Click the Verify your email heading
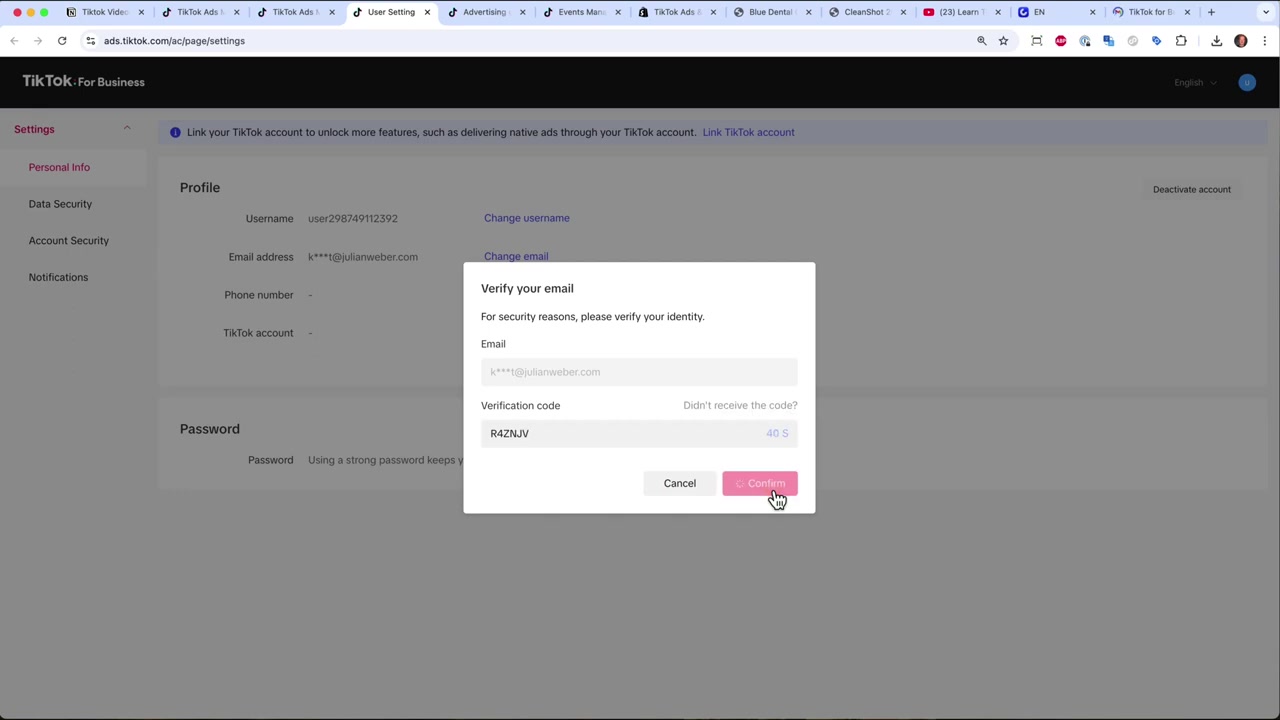This screenshot has width=1280, height=720. (x=527, y=288)
